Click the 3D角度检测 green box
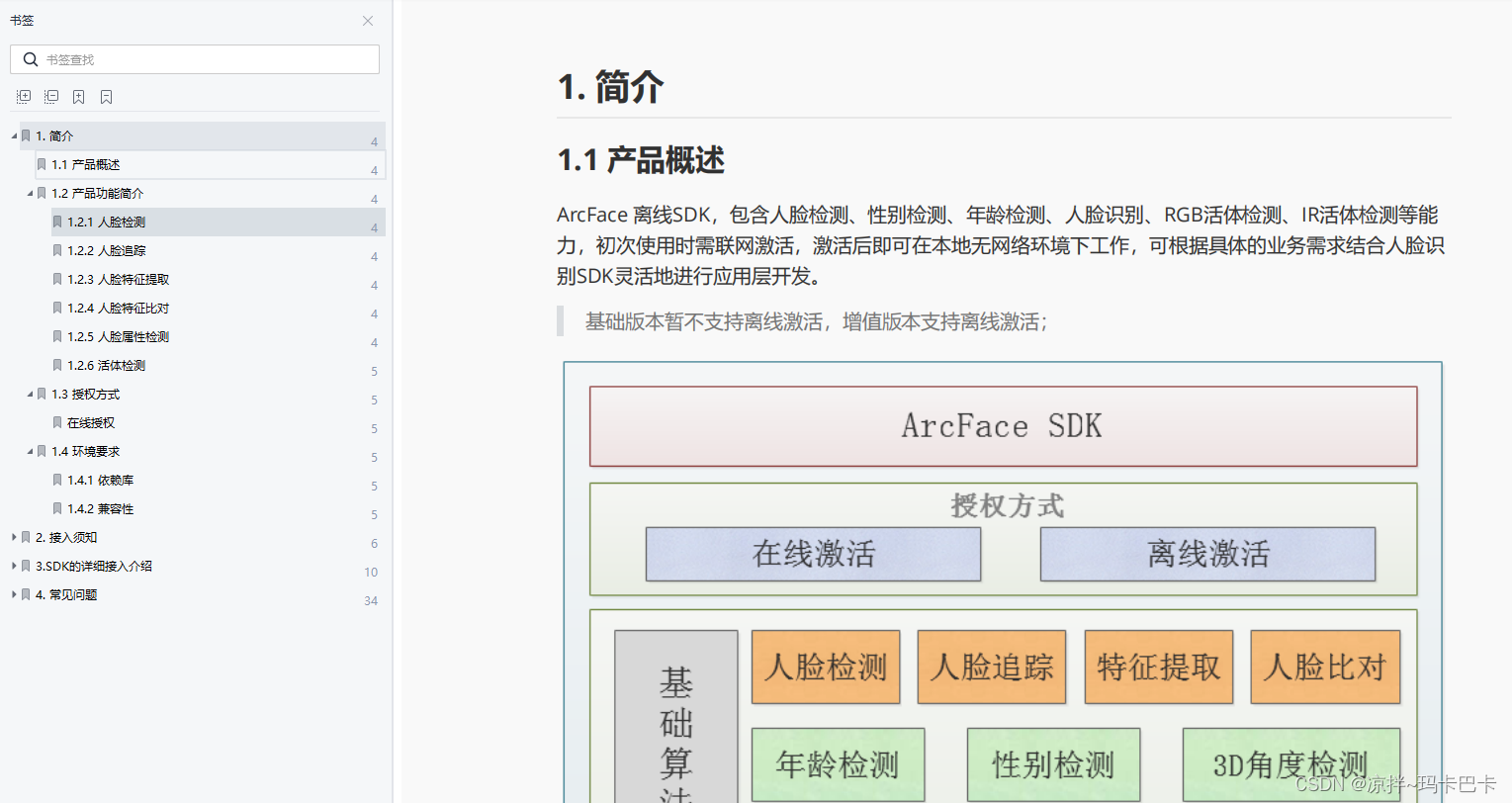Image resolution: width=1512 pixels, height=803 pixels. click(1291, 764)
